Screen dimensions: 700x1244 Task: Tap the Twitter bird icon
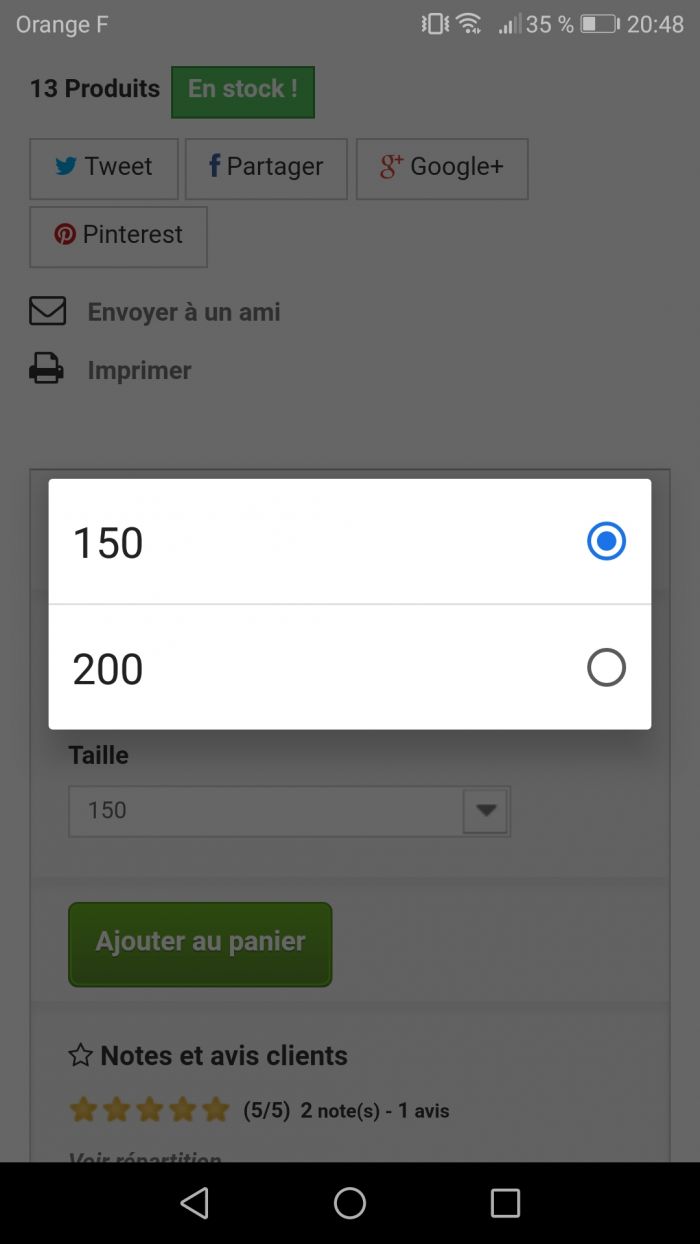pyautogui.click(x=66, y=167)
